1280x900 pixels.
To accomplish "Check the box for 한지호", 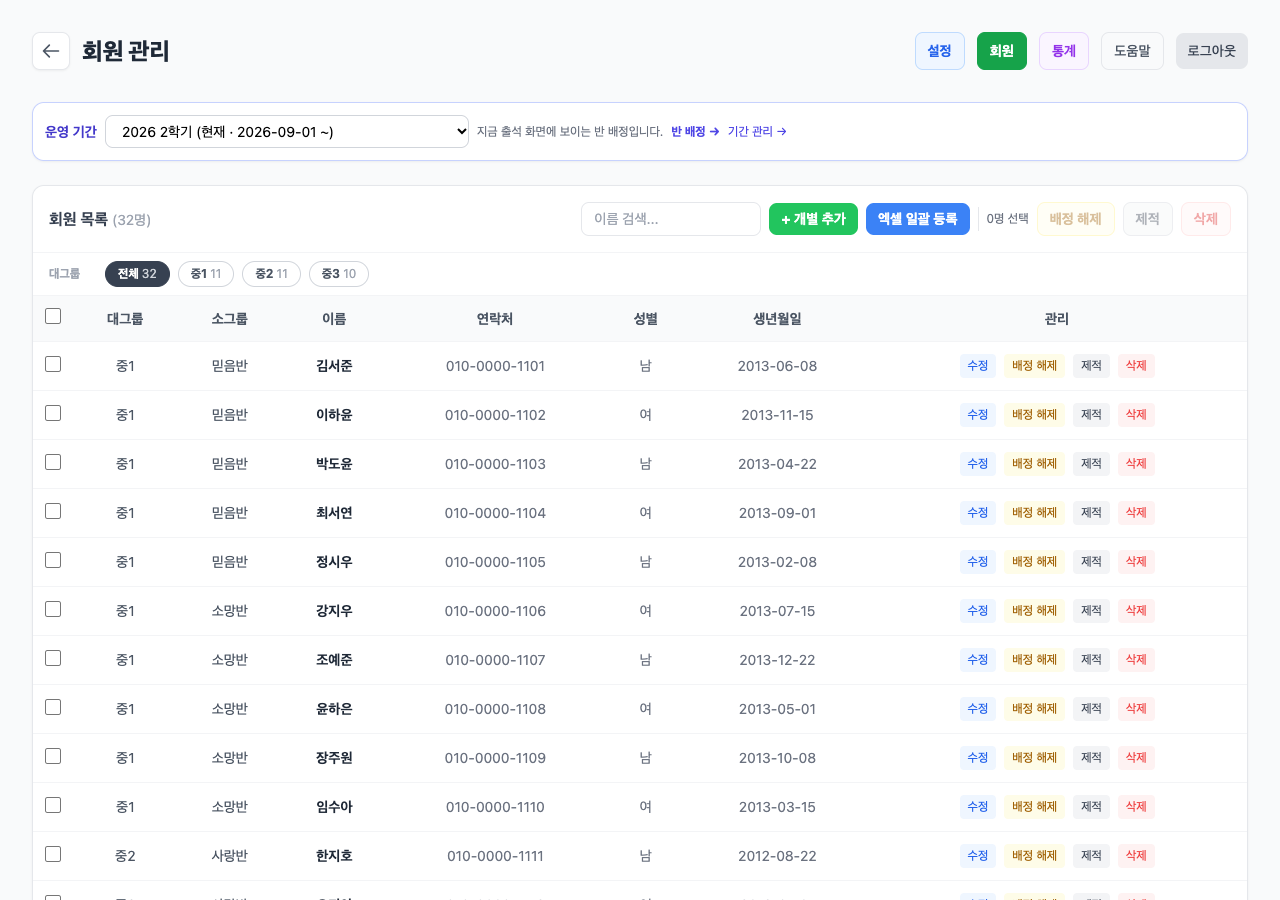I will [53, 854].
